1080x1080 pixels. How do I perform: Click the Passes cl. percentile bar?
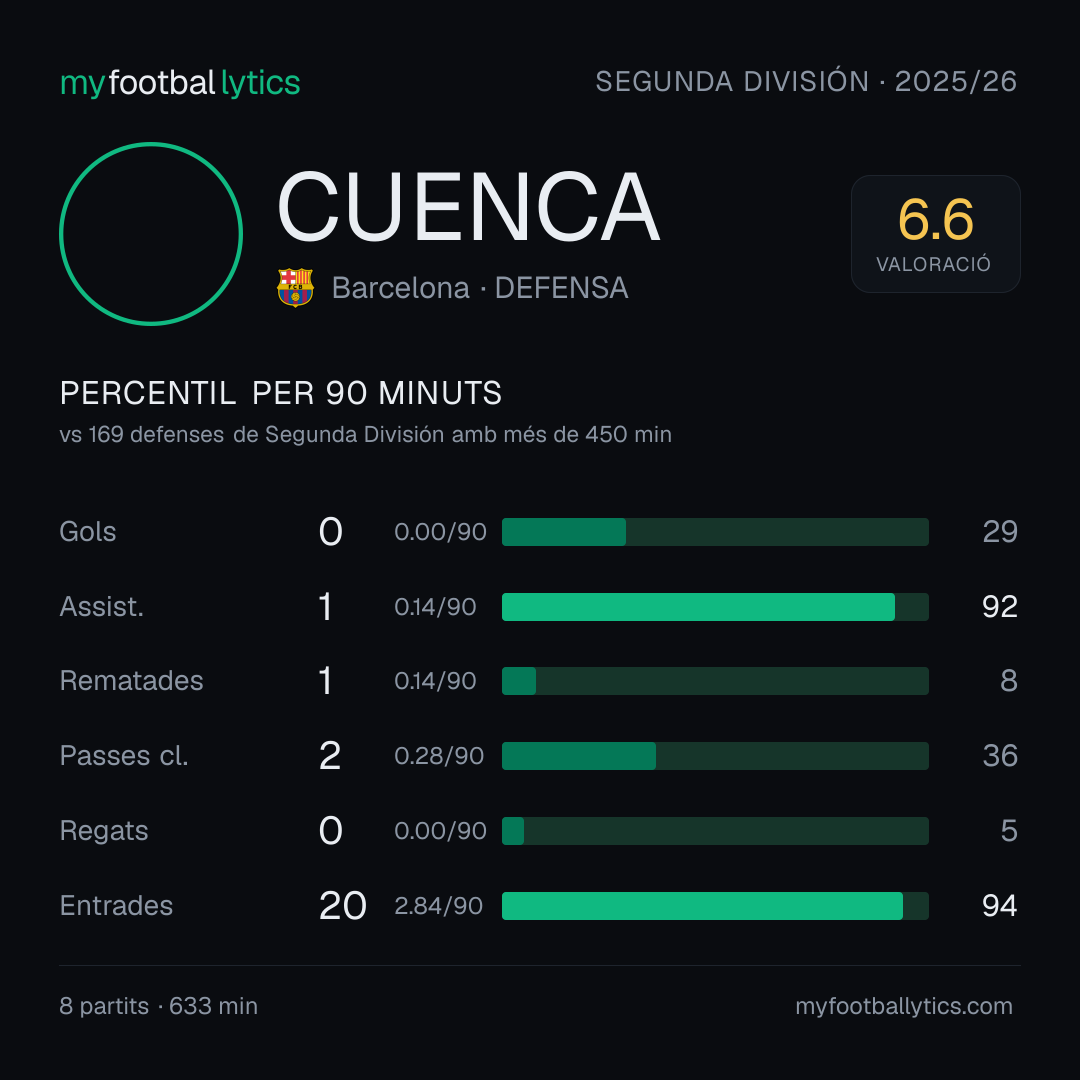715,756
